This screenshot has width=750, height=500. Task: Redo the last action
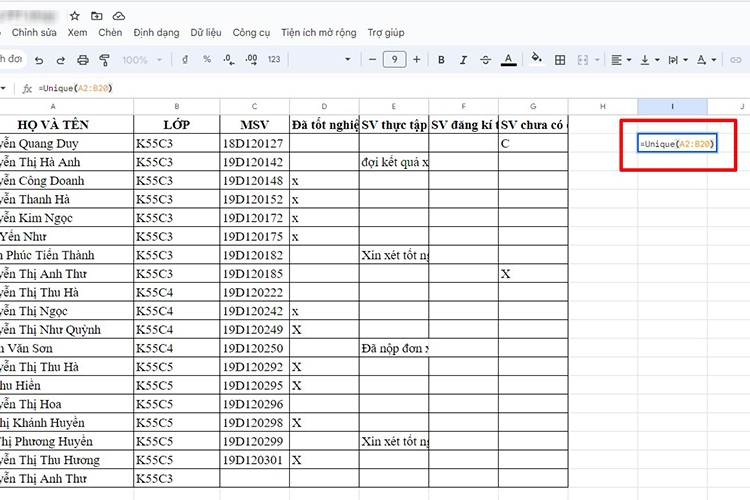coord(61,60)
